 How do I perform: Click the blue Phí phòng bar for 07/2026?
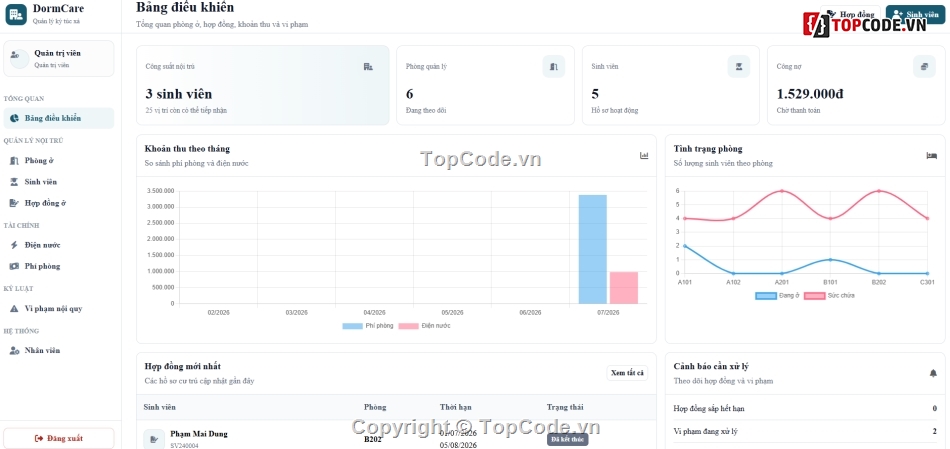click(593, 249)
